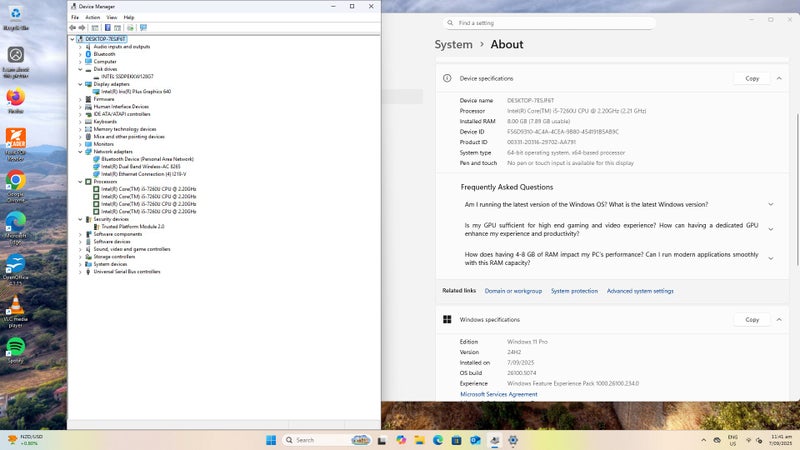This screenshot has width=800, height=450.
Task: Collapse the Network adapters node
Action: pyautogui.click(x=80, y=151)
